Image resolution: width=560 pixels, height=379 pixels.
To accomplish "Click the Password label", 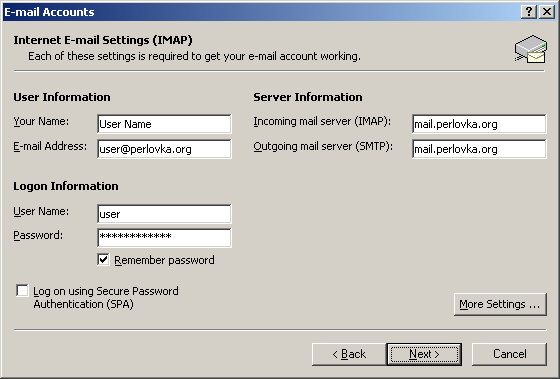I will click(x=38, y=235).
